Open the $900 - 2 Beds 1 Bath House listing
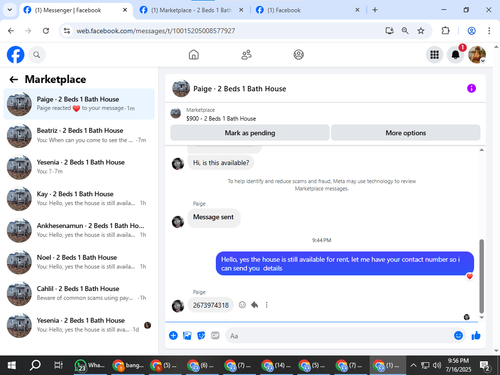 [x=221, y=118]
